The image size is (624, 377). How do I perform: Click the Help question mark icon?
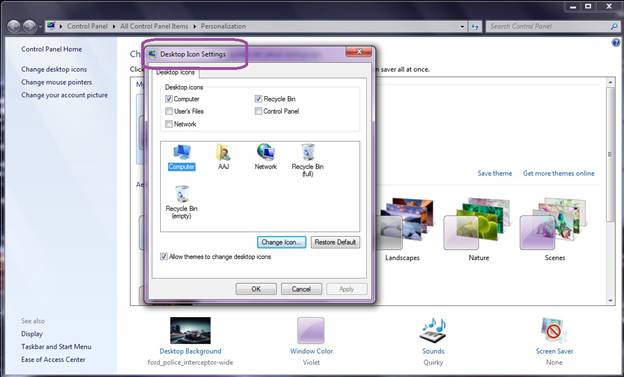[x=616, y=43]
